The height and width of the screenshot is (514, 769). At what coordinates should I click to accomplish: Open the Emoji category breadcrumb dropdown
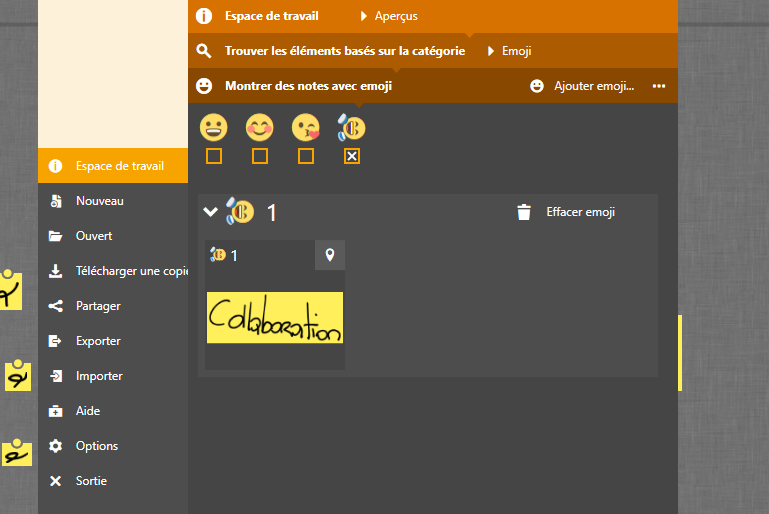pos(490,50)
